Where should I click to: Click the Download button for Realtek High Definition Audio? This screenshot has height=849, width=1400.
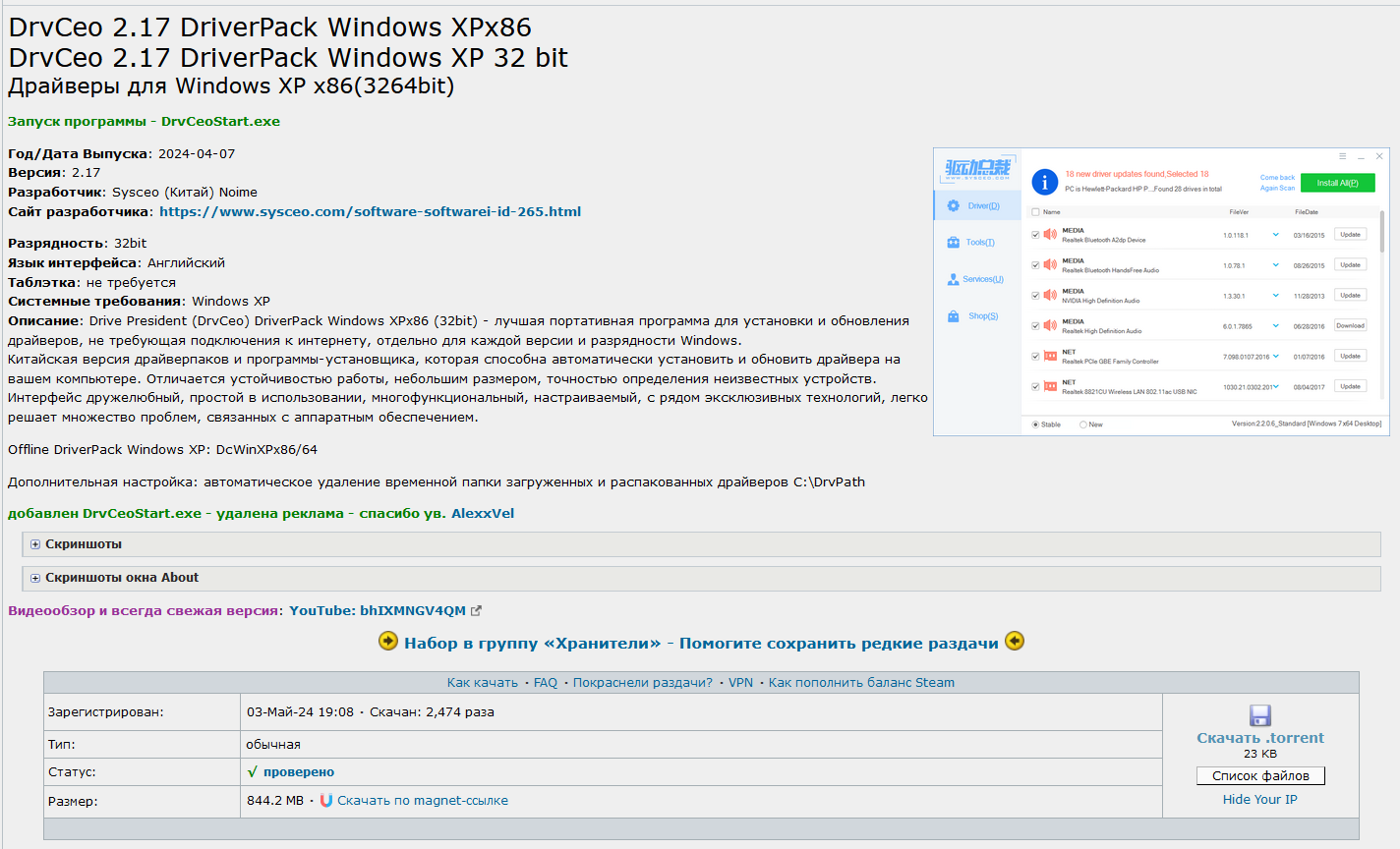(x=1351, y=326)
